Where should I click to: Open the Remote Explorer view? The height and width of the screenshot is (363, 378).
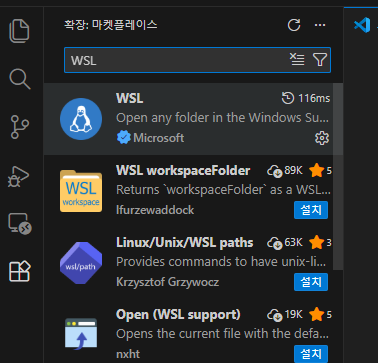[20, 224]
